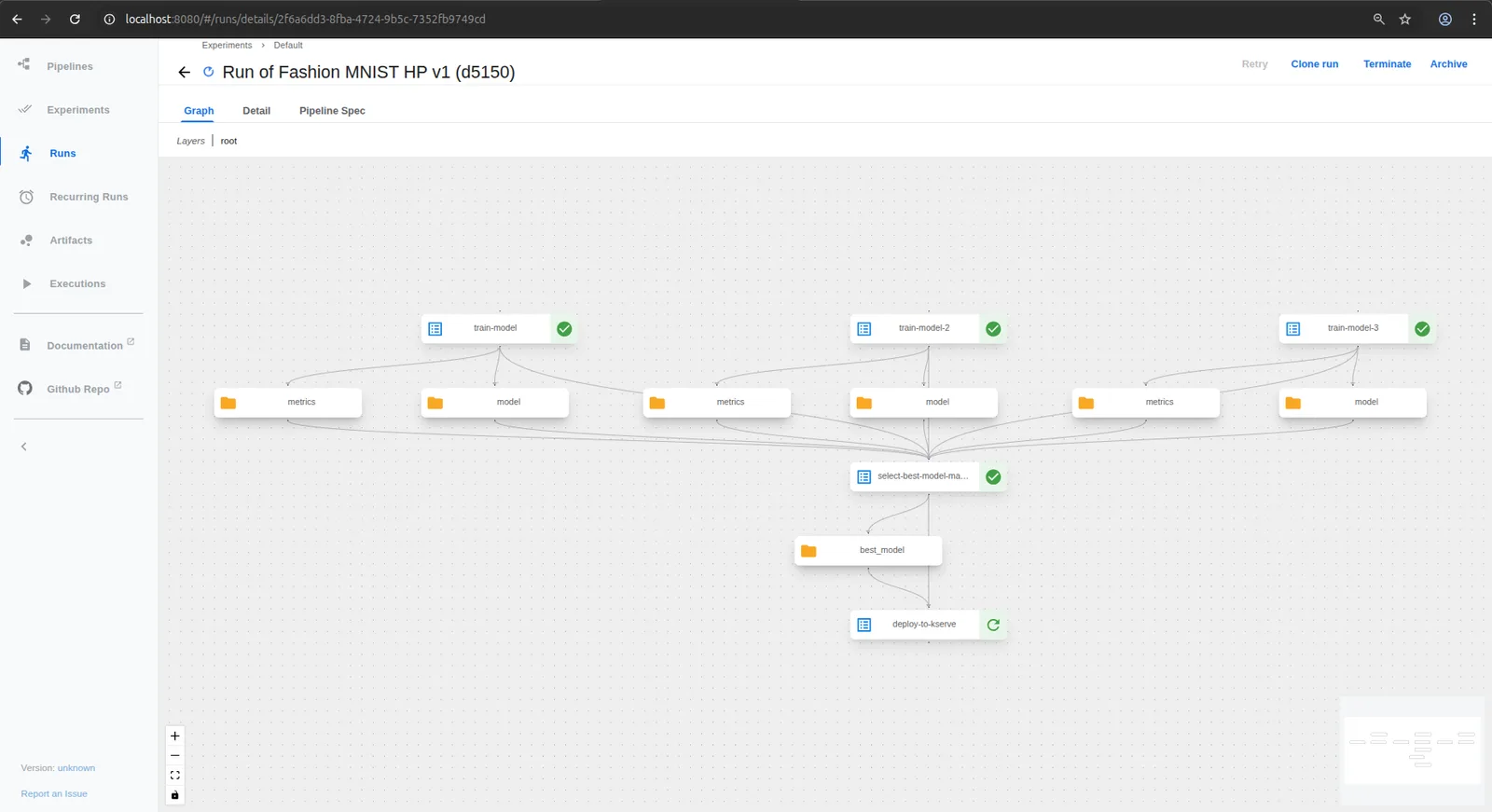Zoom out on the graph canvas
This screenshot has height=812, width=1492.
click(x=174, y=756)
